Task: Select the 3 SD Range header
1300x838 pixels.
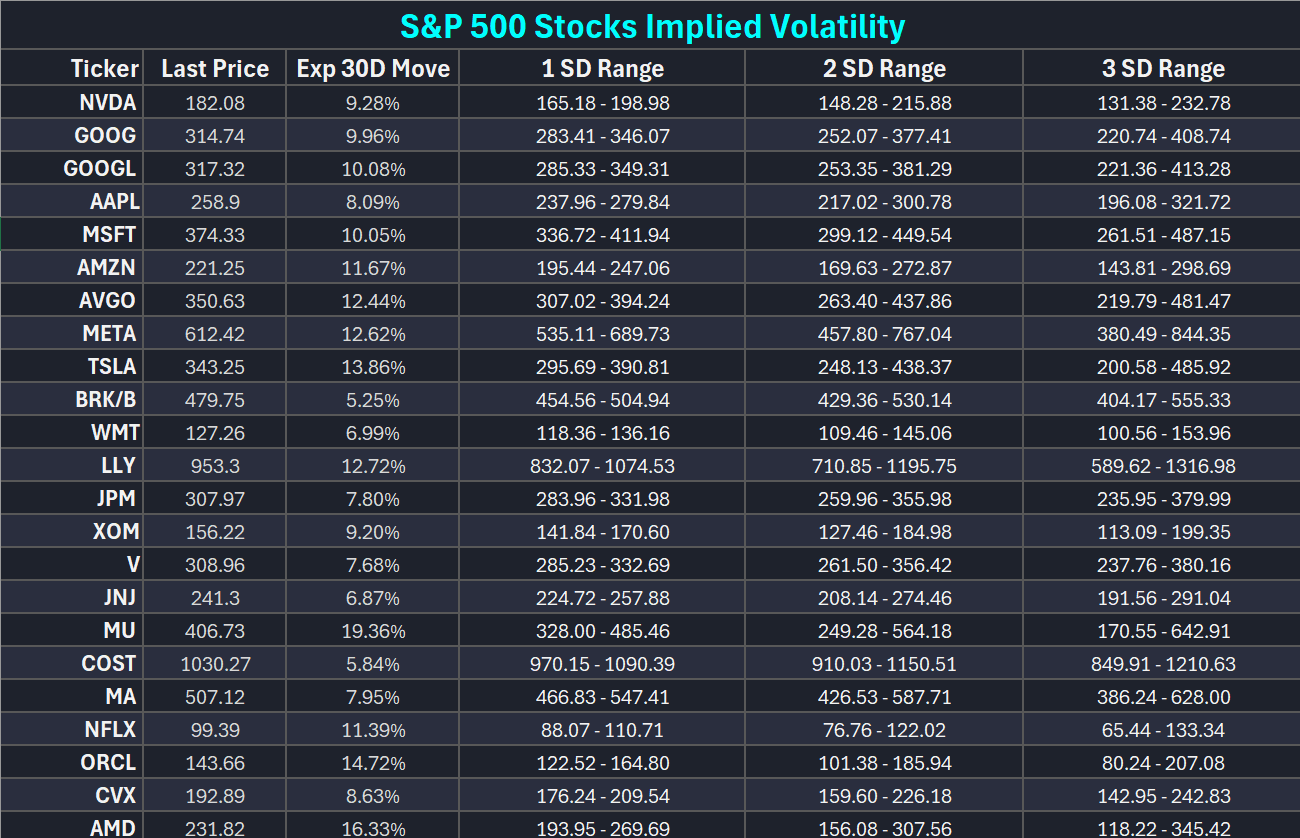Action: [x=1162, y=69]
